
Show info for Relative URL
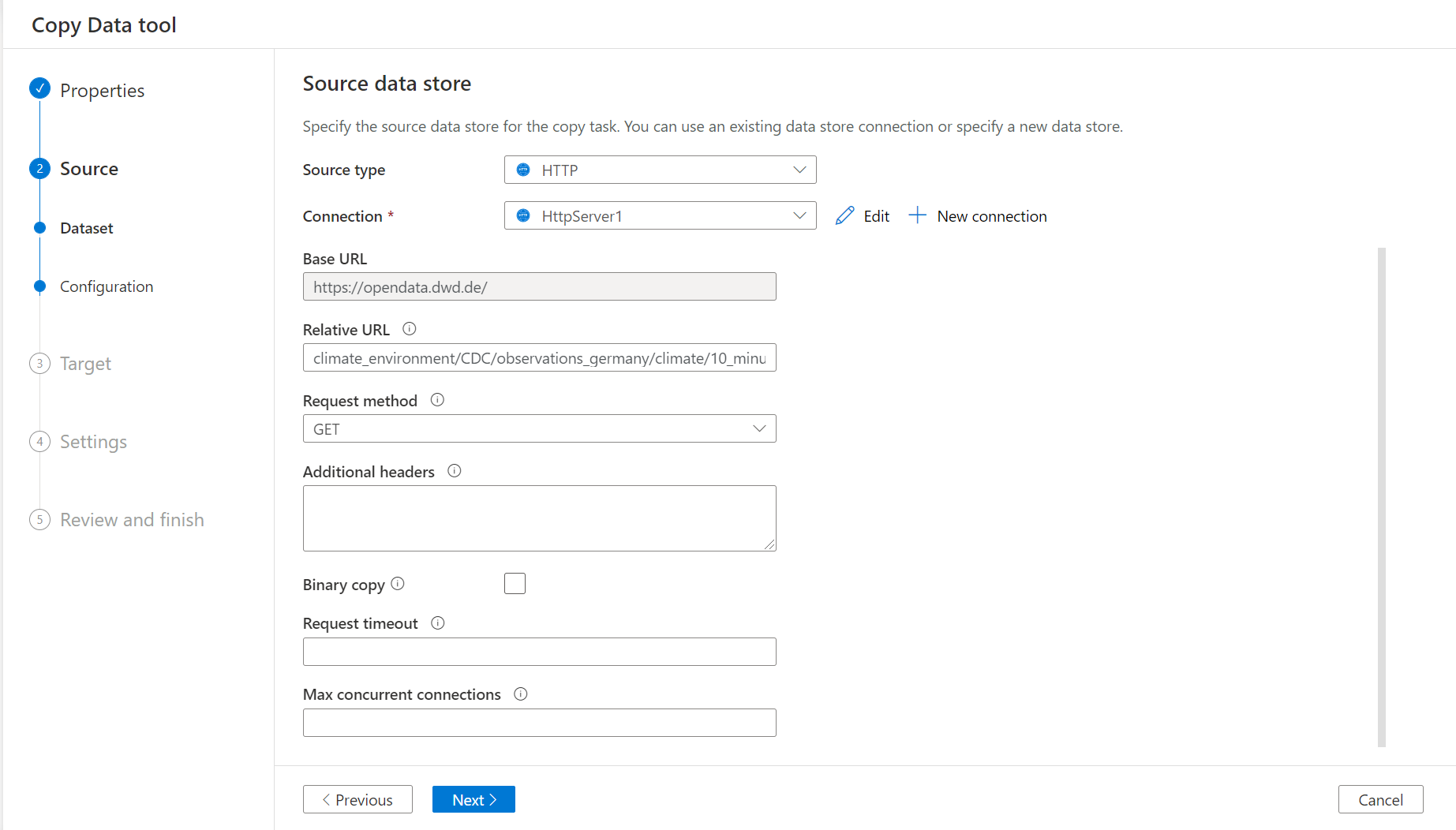coord(409,329)
